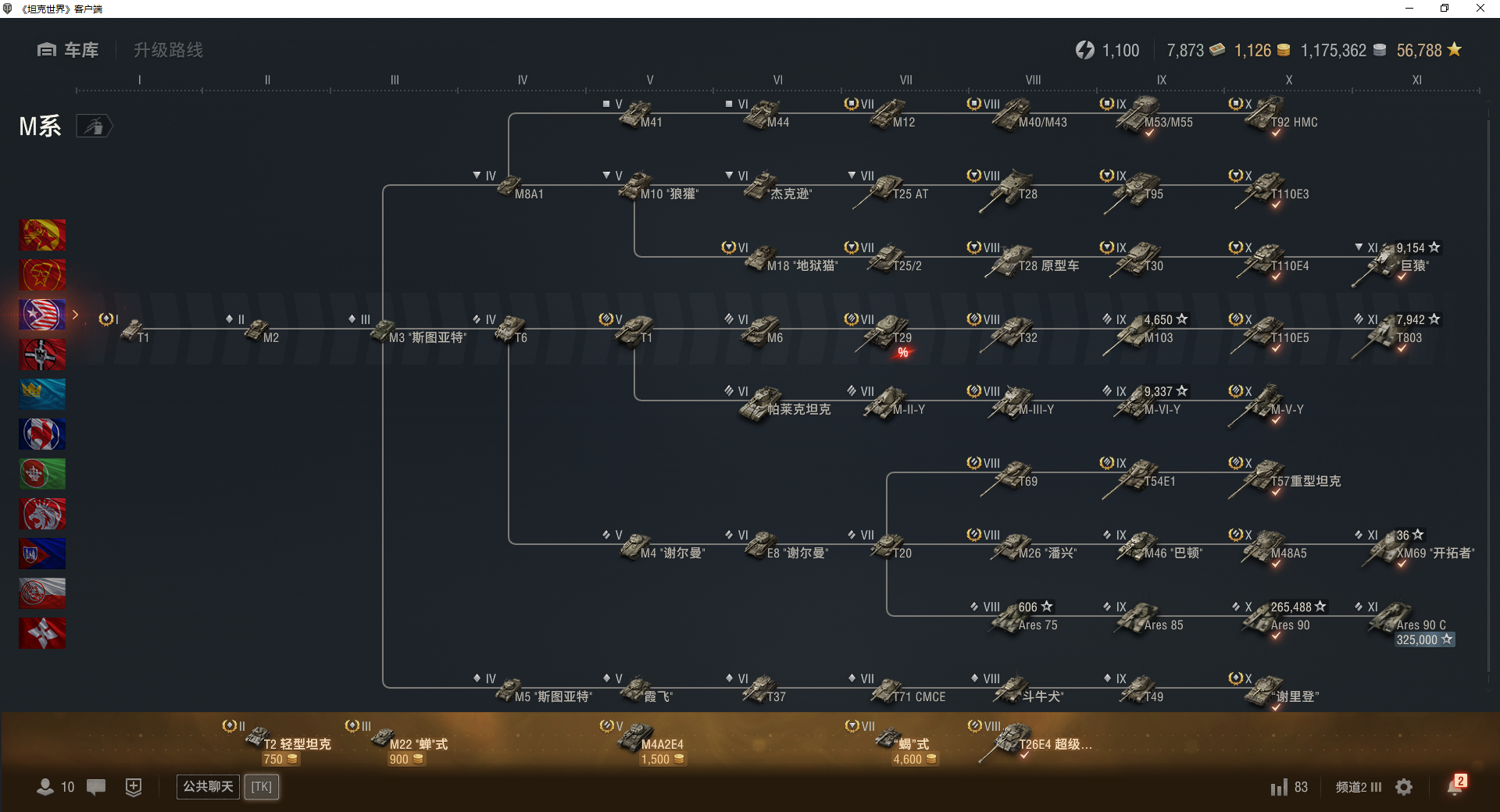The image size is (1500, 812).
Task: Click the plus shield icon near chat
Action: click(x=134, y=787)
